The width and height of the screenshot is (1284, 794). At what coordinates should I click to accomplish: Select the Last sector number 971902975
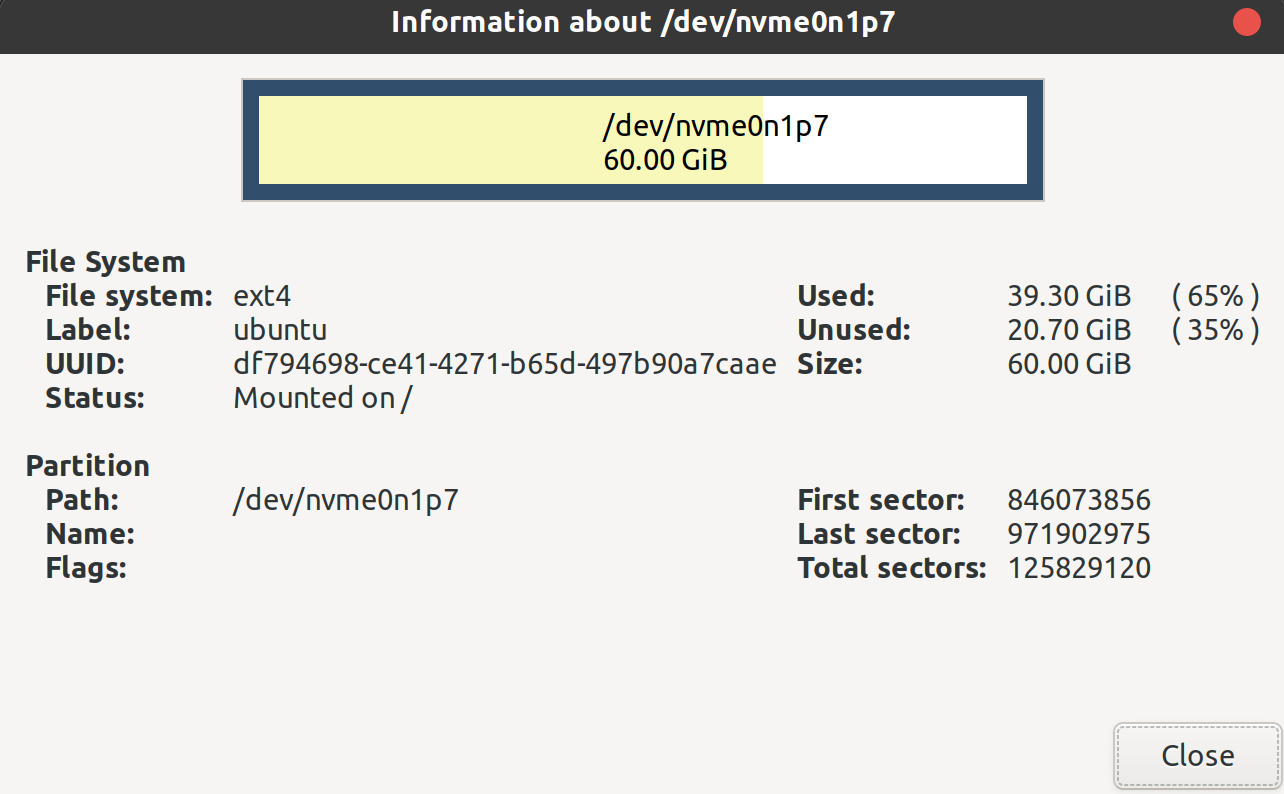tap(1079, 534)
